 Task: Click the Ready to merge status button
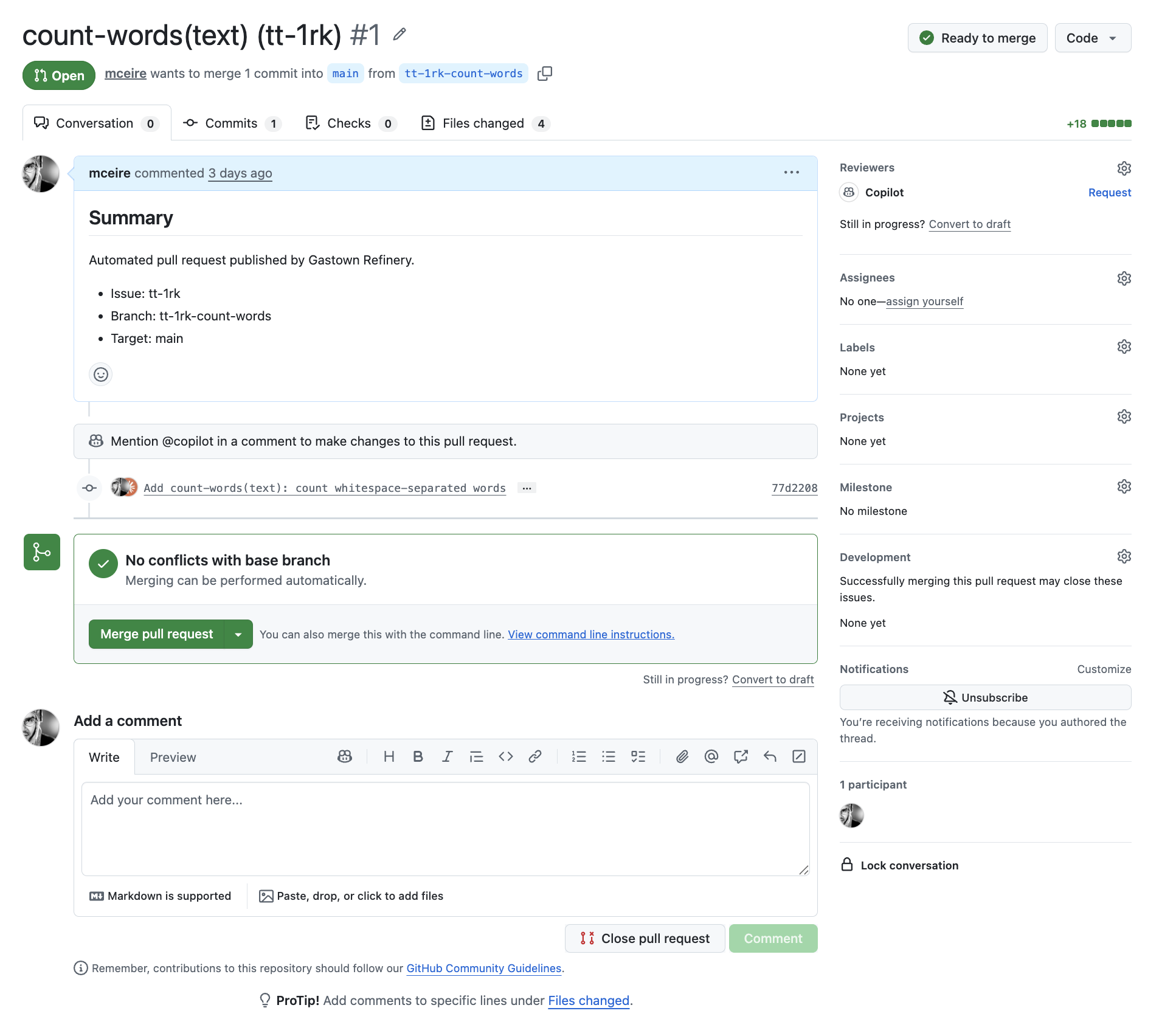977,38
